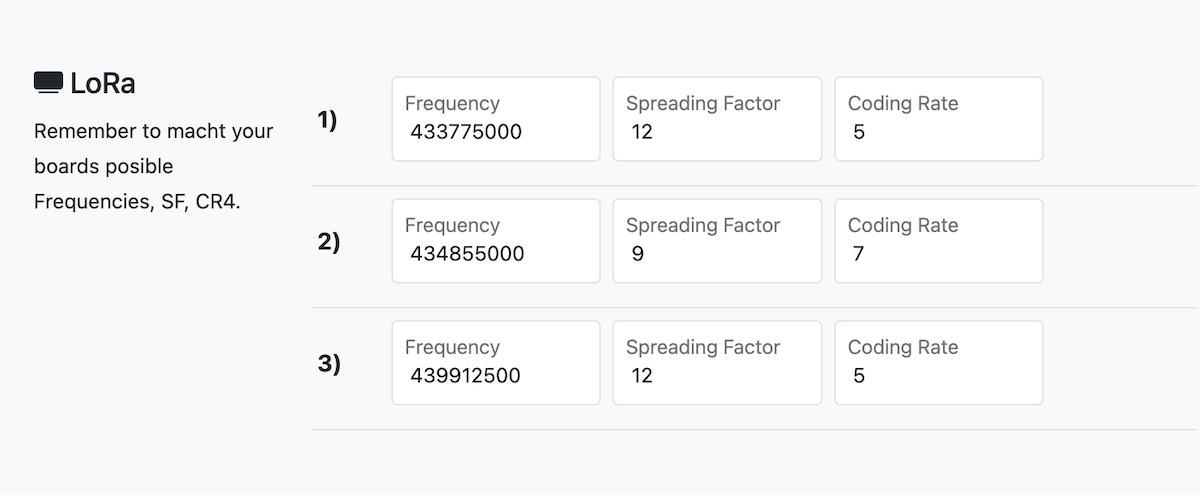Click the "Frequencies, SF, CR4." text line
This screenshot has height=495, width=1200.
pos(137,201)
